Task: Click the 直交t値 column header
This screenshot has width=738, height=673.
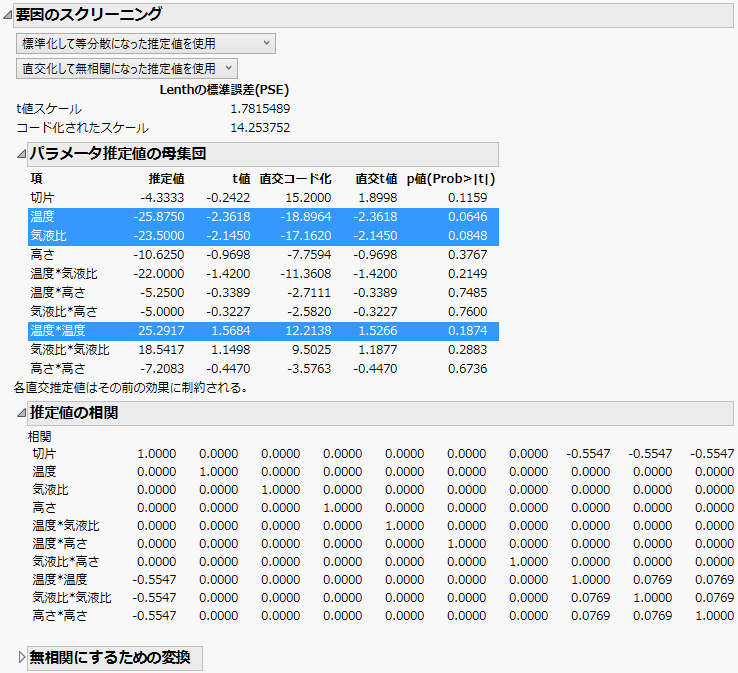Action: pos(376,179)
